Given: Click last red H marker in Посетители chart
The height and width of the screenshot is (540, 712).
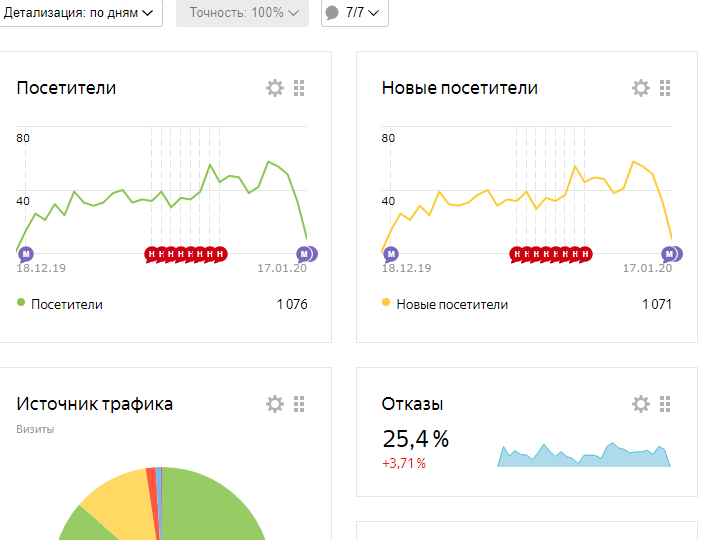Looking at the screenshot, I should (x=221, y=254).
